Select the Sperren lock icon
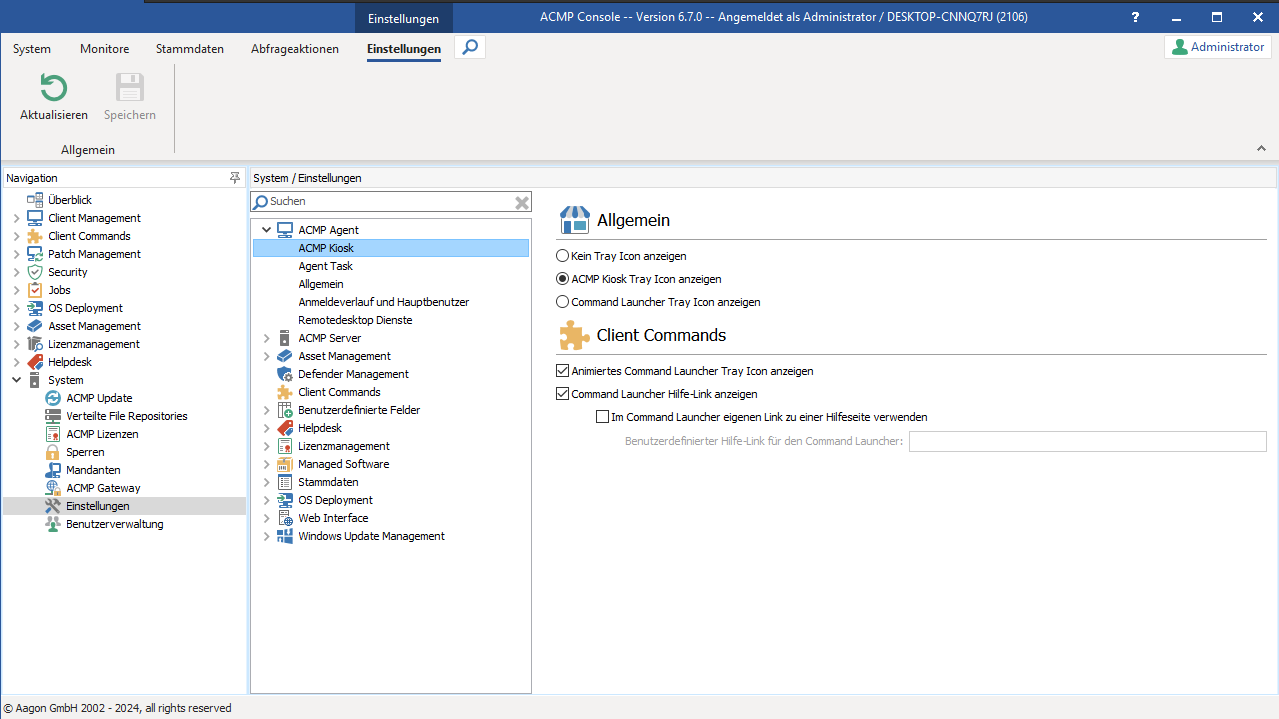This screenshot has width=1279, height=719. (x=53, y=452)
